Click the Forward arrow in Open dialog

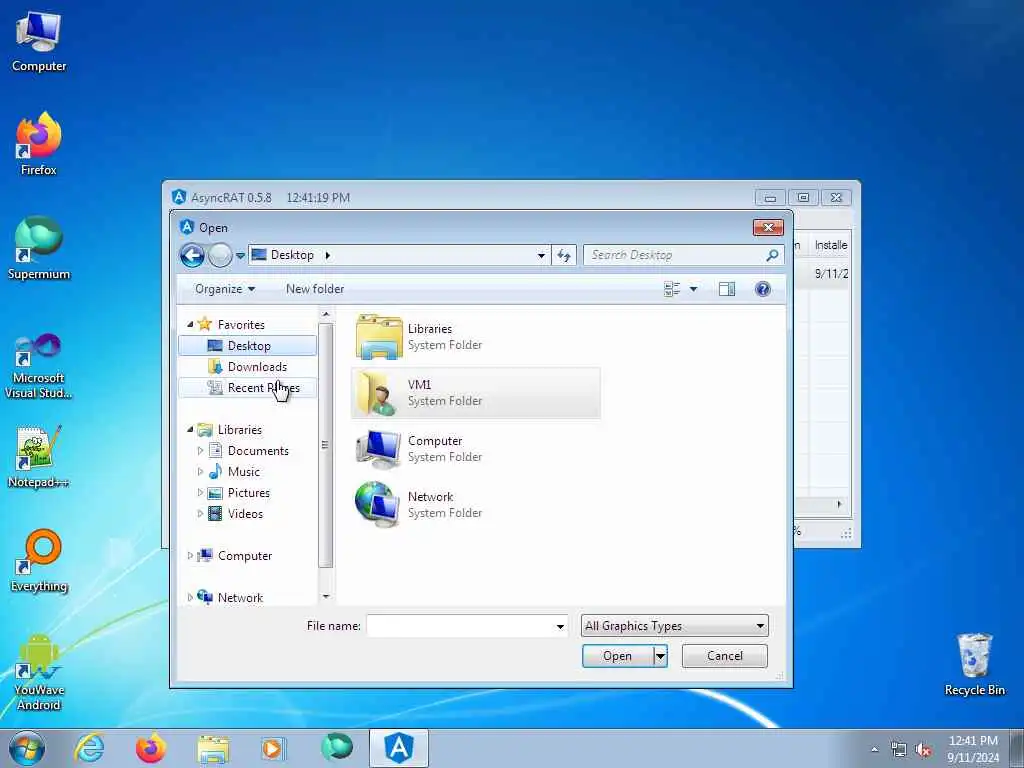click(x=220, y=255)
